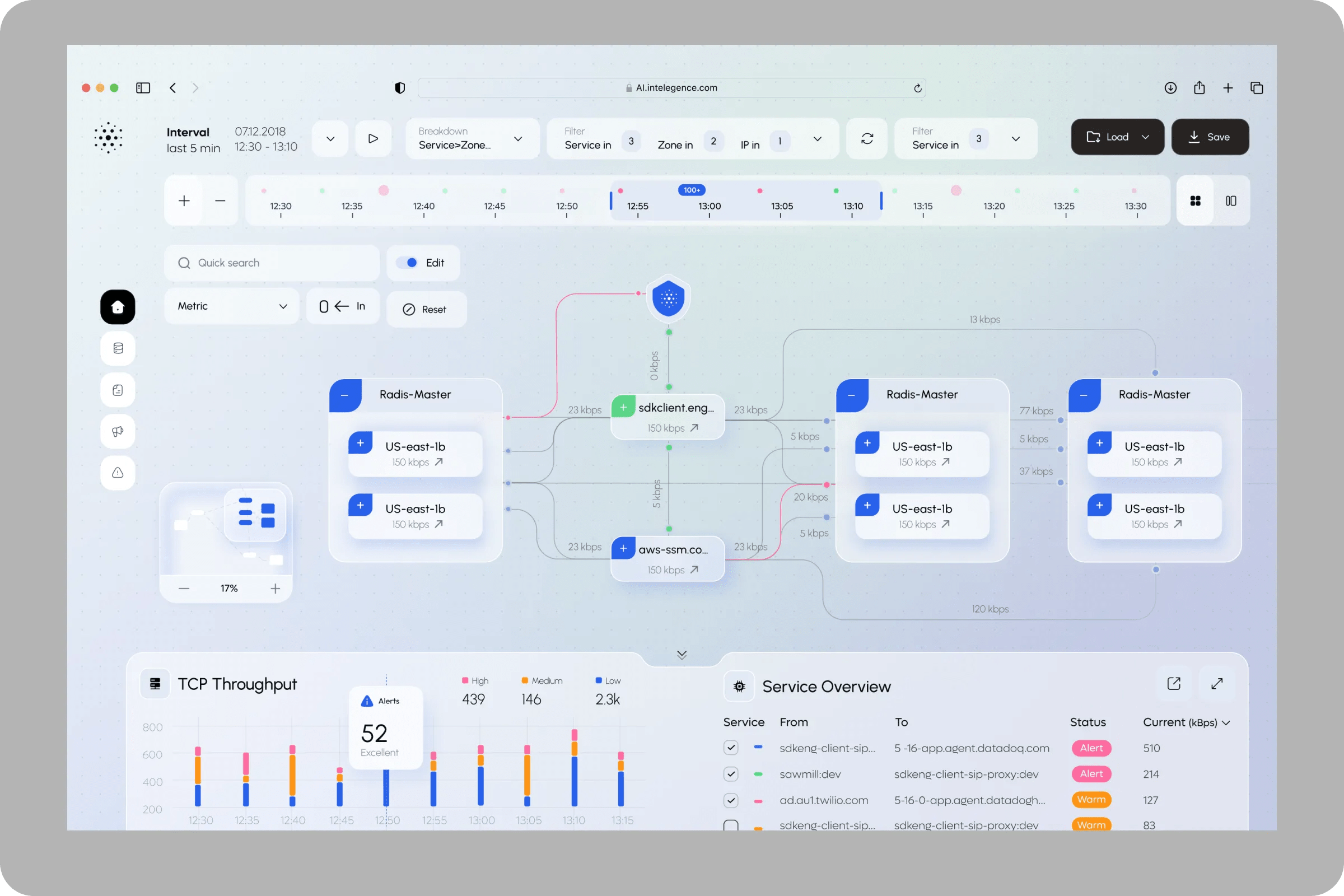This screenshot has width=1344, height=896.
Task: Open the alerts warning icon in sidebar
Action: point(118,473)
